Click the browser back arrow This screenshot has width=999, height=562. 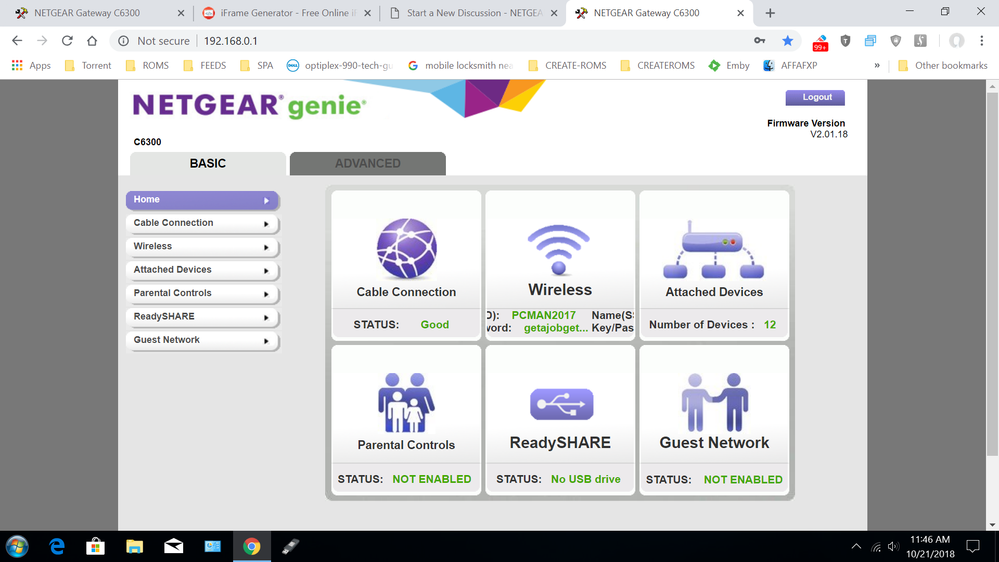pyautogui.click(x=17, y=41)
